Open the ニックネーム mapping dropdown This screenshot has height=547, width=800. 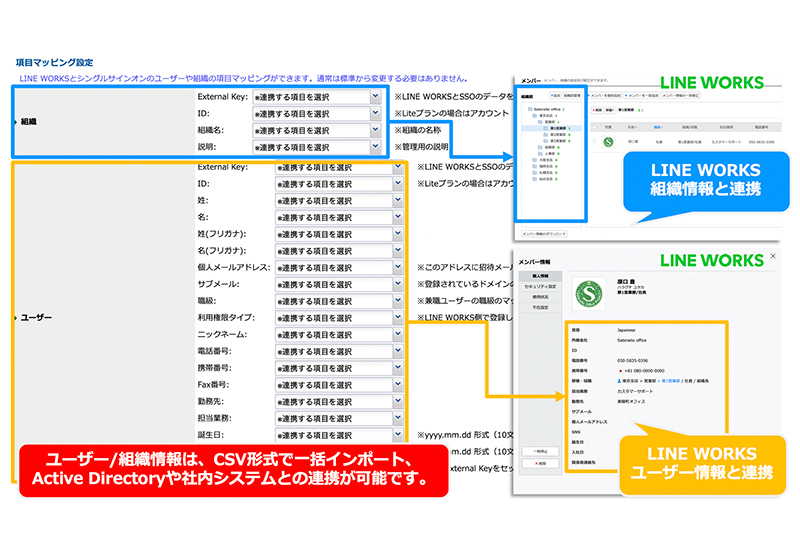pyautogui.click(x=339, y=335)
